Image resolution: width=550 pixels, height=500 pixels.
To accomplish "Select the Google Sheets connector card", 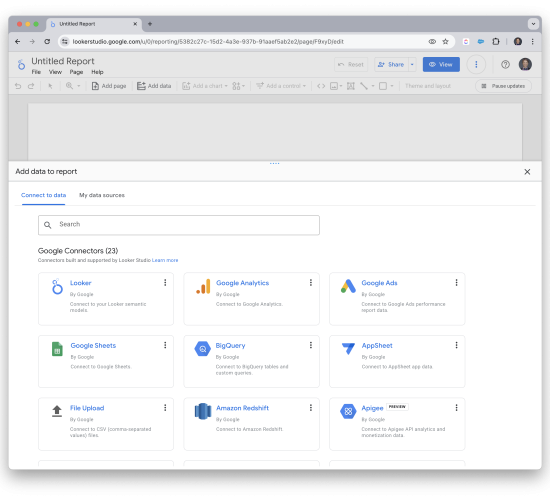I will tap(106, 361).
